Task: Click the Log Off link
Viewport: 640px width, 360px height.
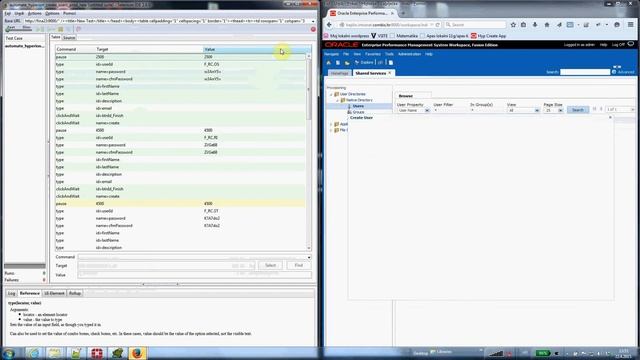Action: point(618,44)
